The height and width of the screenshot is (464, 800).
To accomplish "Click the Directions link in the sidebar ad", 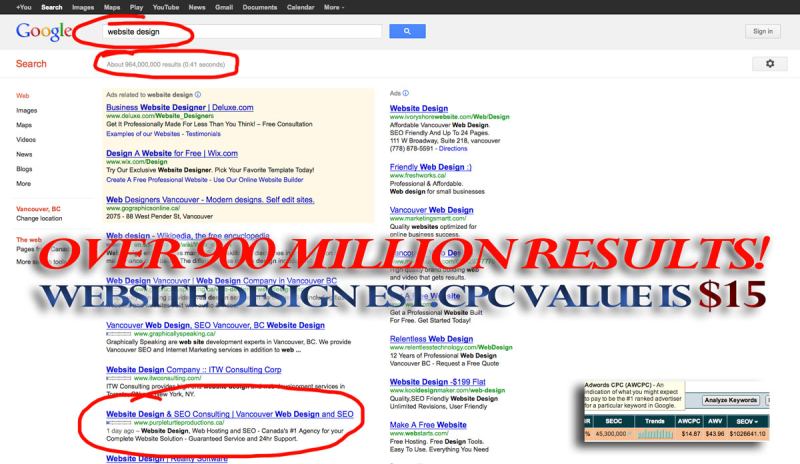I will [x=453, y=149].
